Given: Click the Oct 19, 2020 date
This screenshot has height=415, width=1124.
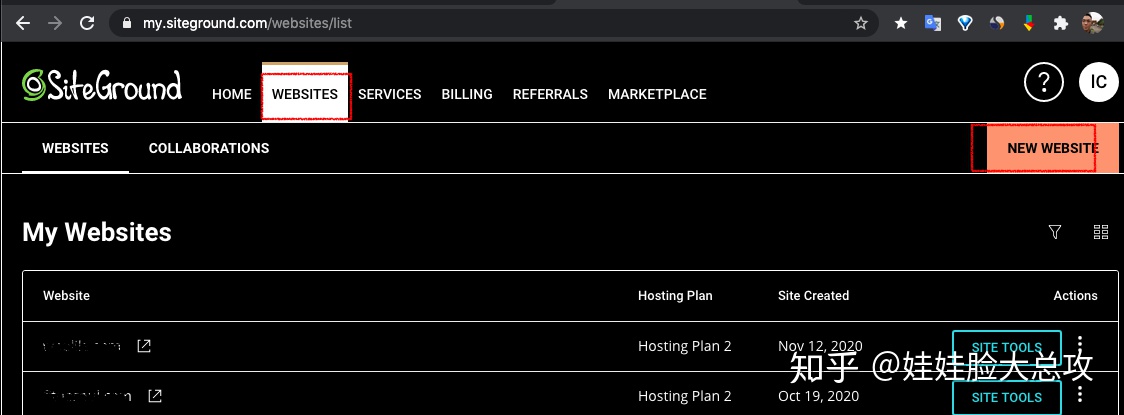Looking at the screenshot, I should [819, 396].
